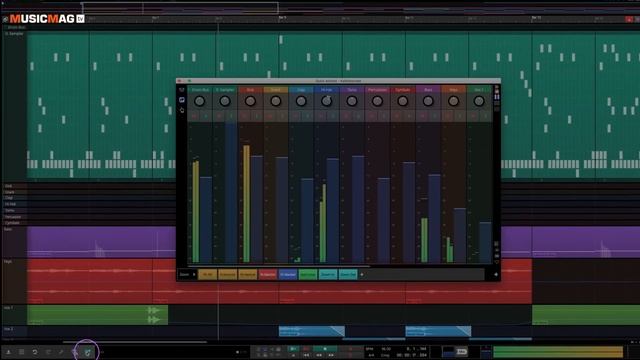Click the arrangement's horizontal scrollbar above the toolbar
The height and width of the screenshot is (360, 640).
tap(135, 342)
